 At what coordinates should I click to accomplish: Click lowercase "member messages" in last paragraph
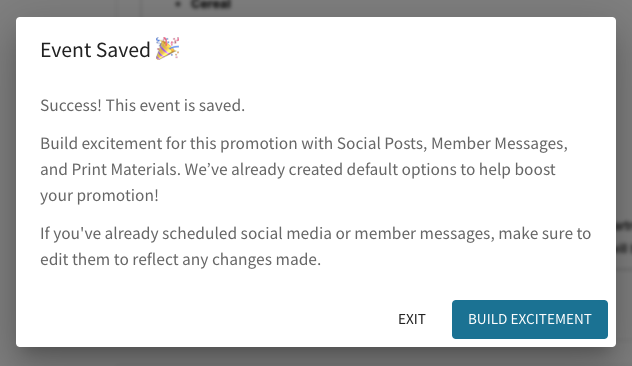coord(424,233)
